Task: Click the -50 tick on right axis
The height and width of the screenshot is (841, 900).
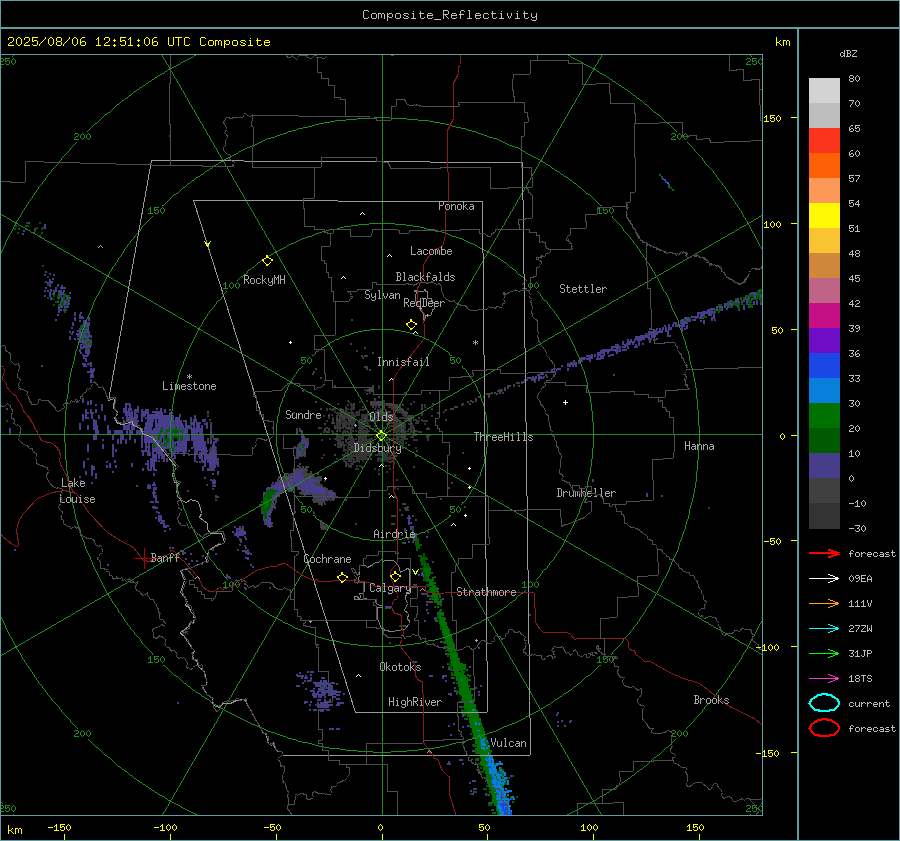Action: click(x=772, y=541)
